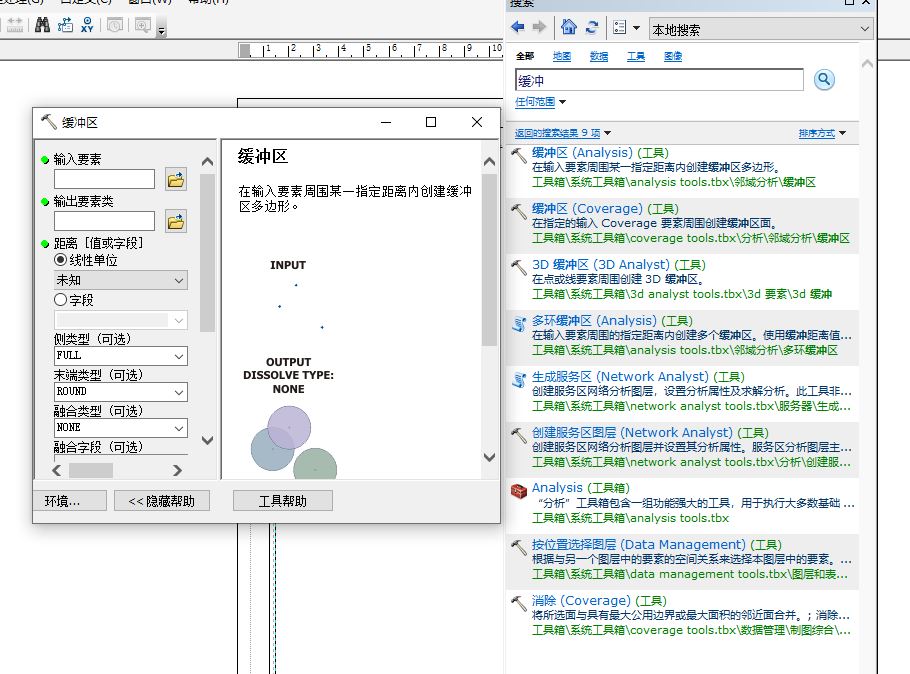Viewport: 910px width, 674px height.
Task: Expand the 排序方式 sort menu
Action: pyautogui.click(x=822, y=133)
